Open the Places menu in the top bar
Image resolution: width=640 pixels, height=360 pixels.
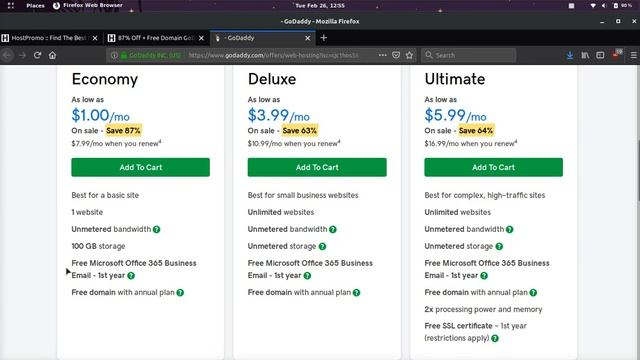pyautogui.click(x=35, y=6)
